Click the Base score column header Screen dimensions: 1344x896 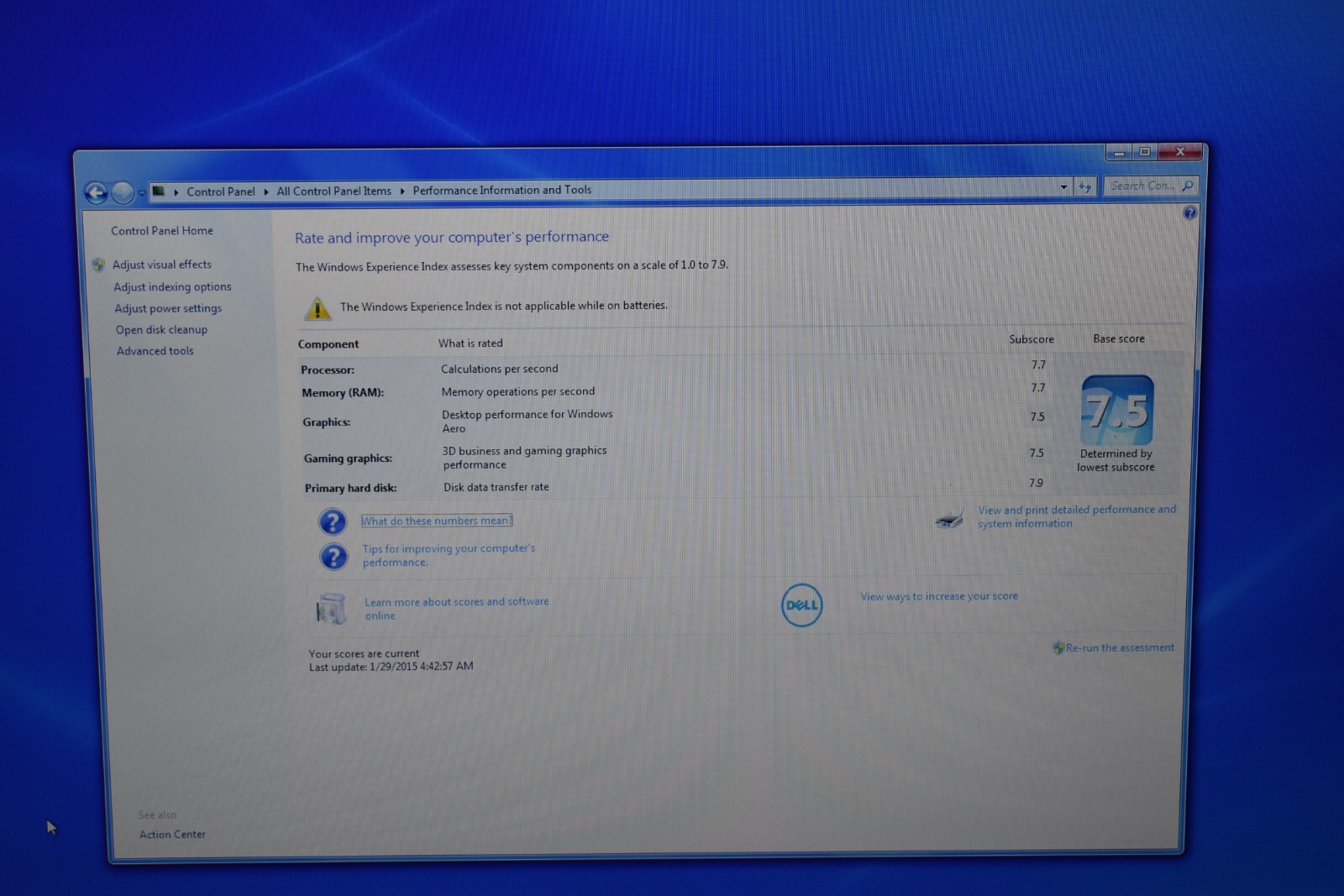pos(1119,338)
